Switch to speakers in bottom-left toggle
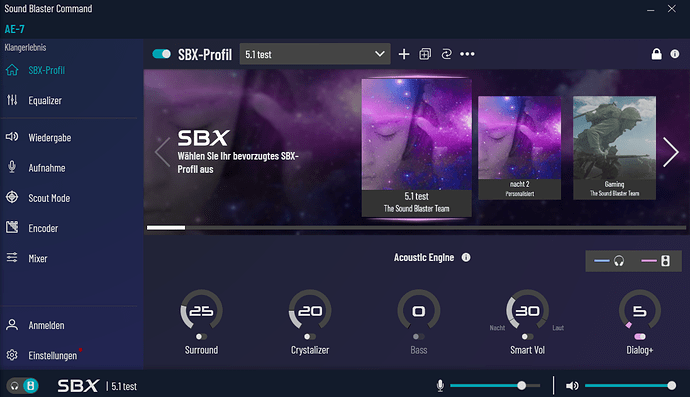690x397 pixels. click(31, 386)
